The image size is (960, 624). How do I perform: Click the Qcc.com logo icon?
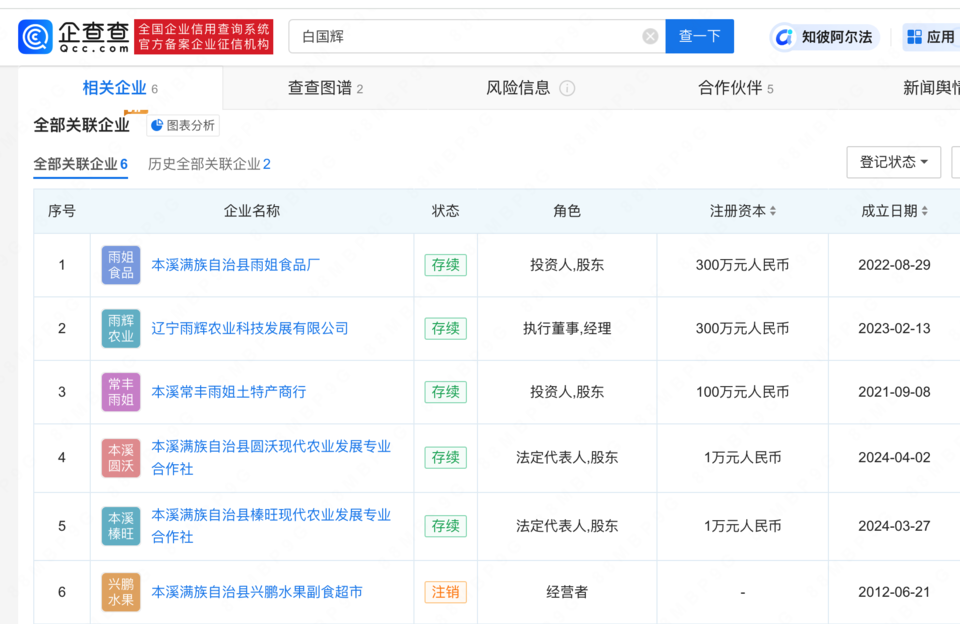pos(36,37)
